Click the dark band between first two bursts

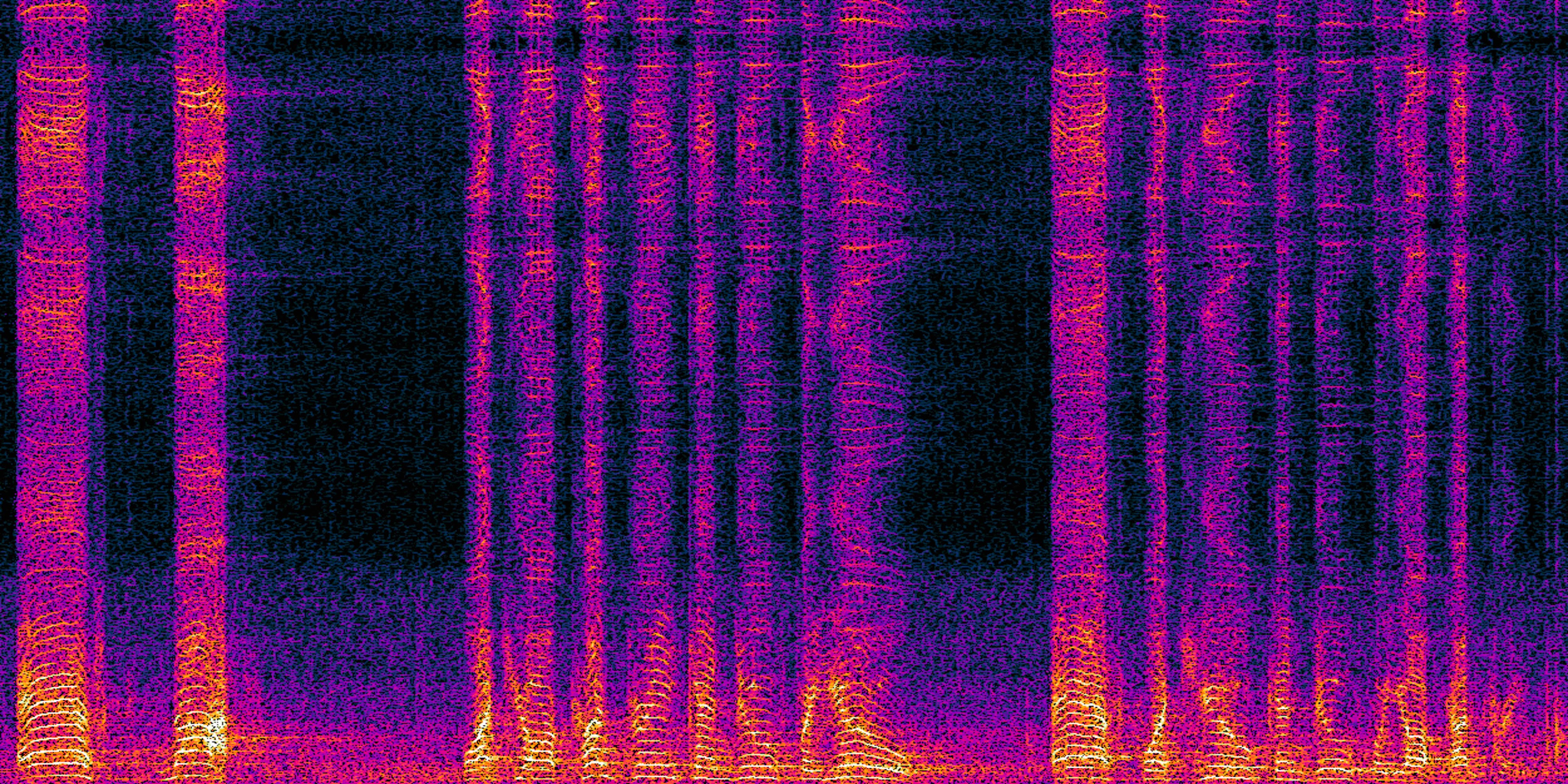click(139, 390)
